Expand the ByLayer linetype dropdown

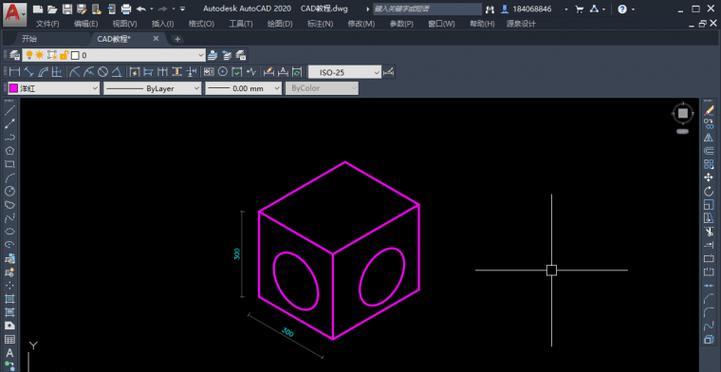(x=152, y=88)
